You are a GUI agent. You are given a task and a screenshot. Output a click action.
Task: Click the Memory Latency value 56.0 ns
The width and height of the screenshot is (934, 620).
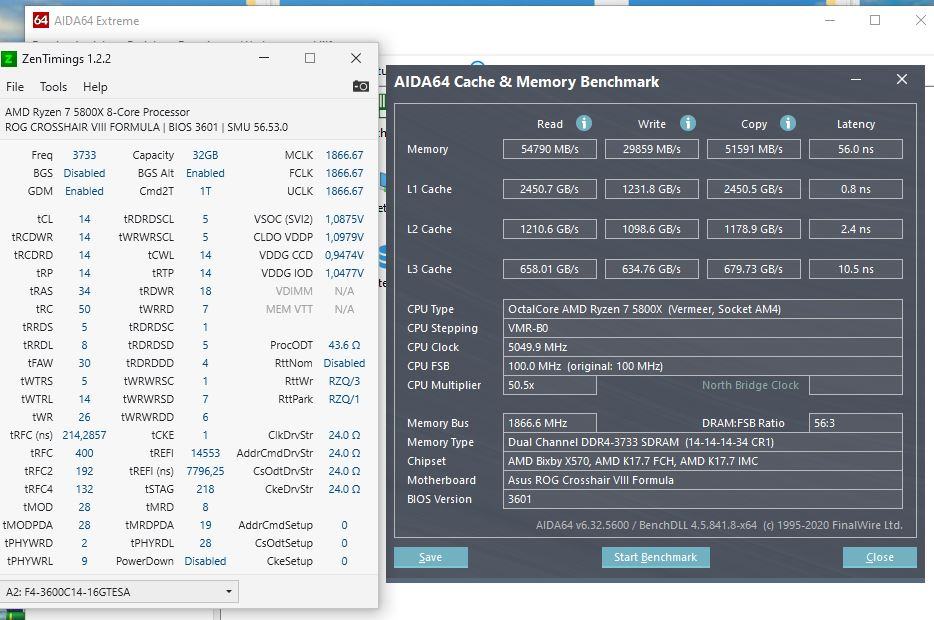click(856, 149)
